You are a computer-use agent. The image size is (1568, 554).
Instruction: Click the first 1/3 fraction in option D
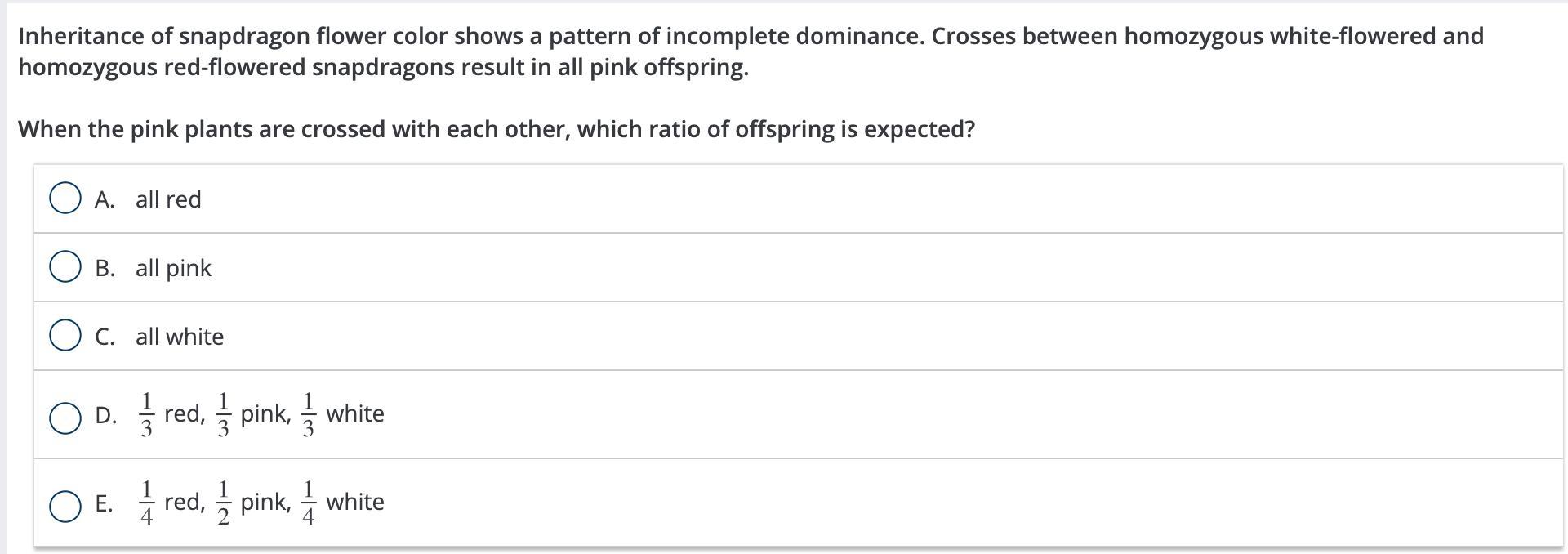coord(146,414)
